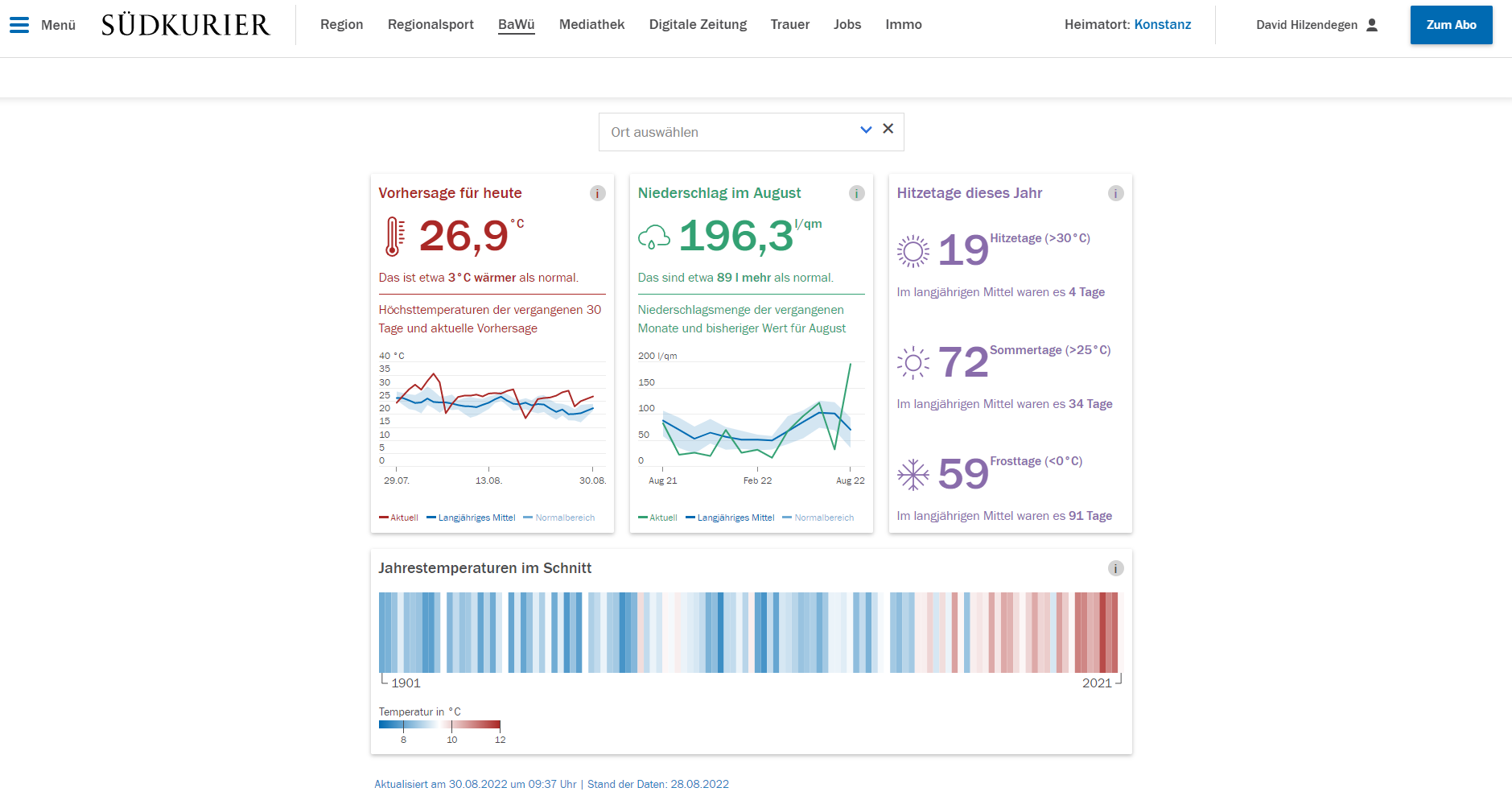This screenshot has height=796, width=1512.
Task: Click the 19 Hitzetage number
Action: coord(963,250)
